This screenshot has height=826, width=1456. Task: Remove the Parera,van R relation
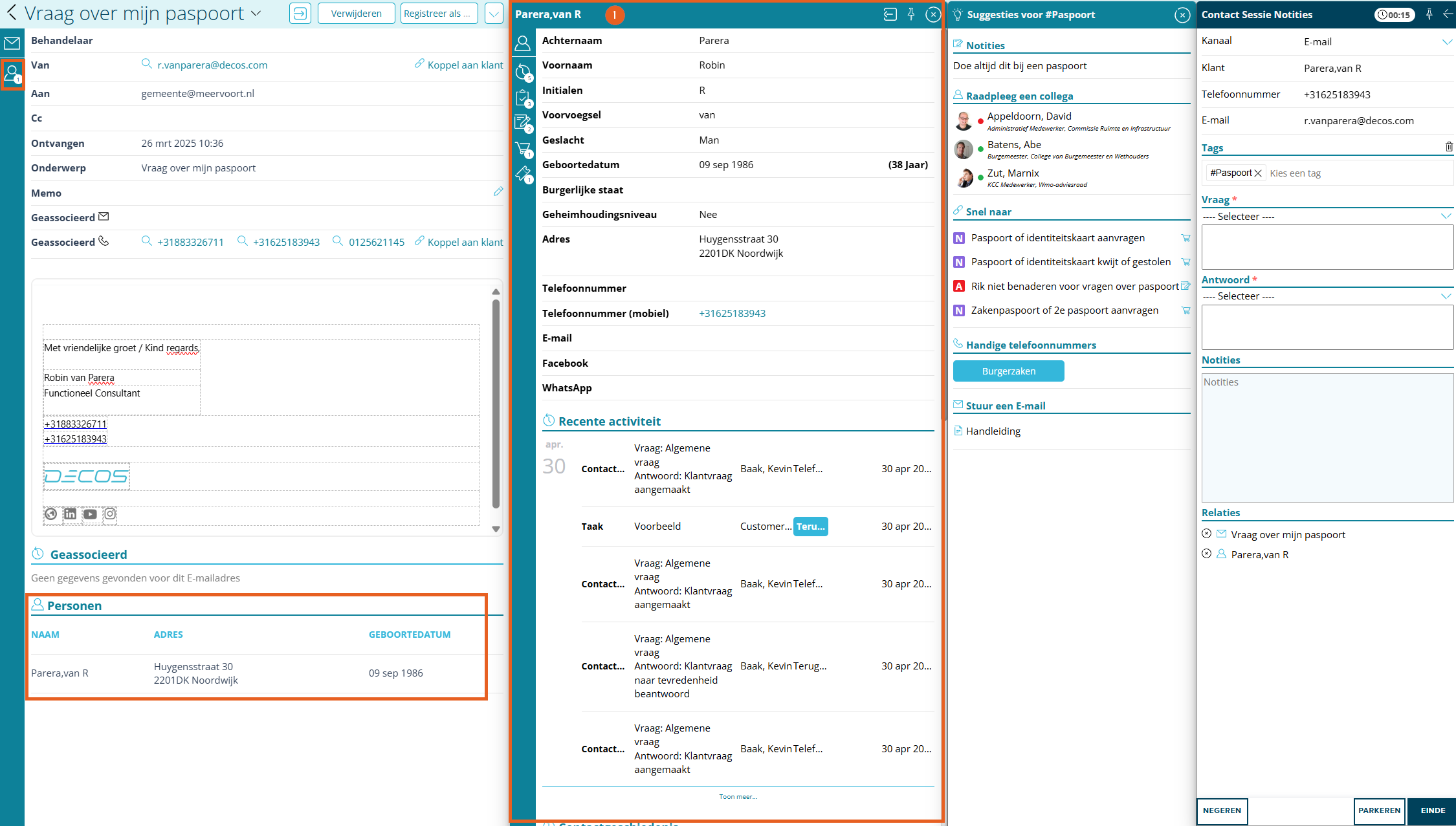point(1206,554)
